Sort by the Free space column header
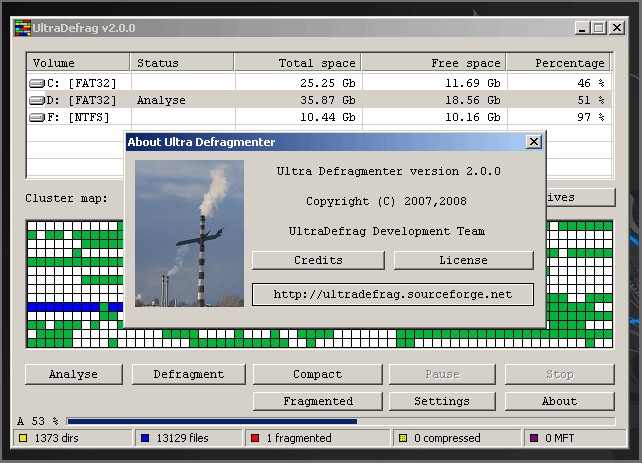Image resolution: width=642 pixels, height=463 pixels. click(434, 63)
